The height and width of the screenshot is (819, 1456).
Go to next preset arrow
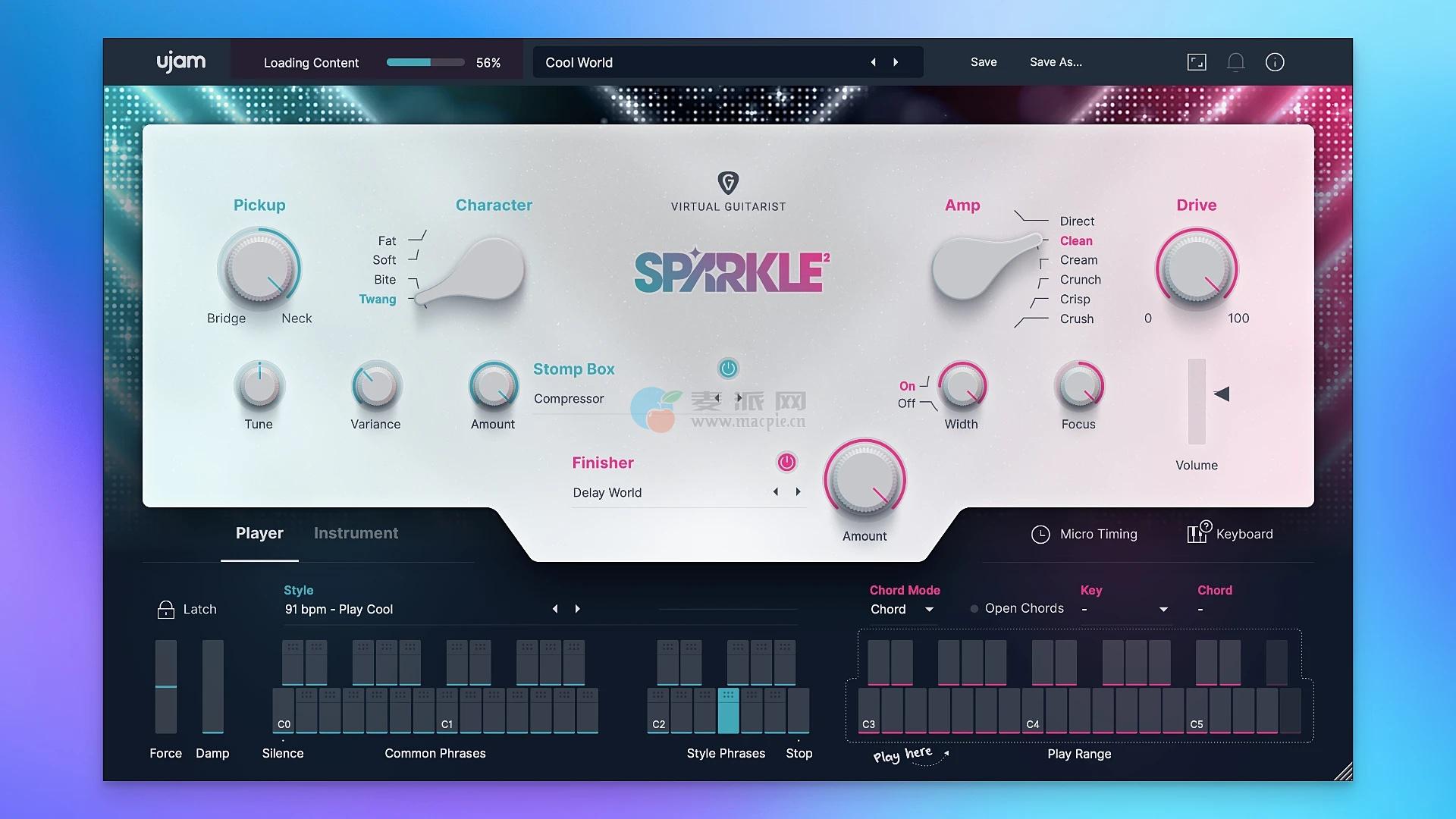point(896,62)
